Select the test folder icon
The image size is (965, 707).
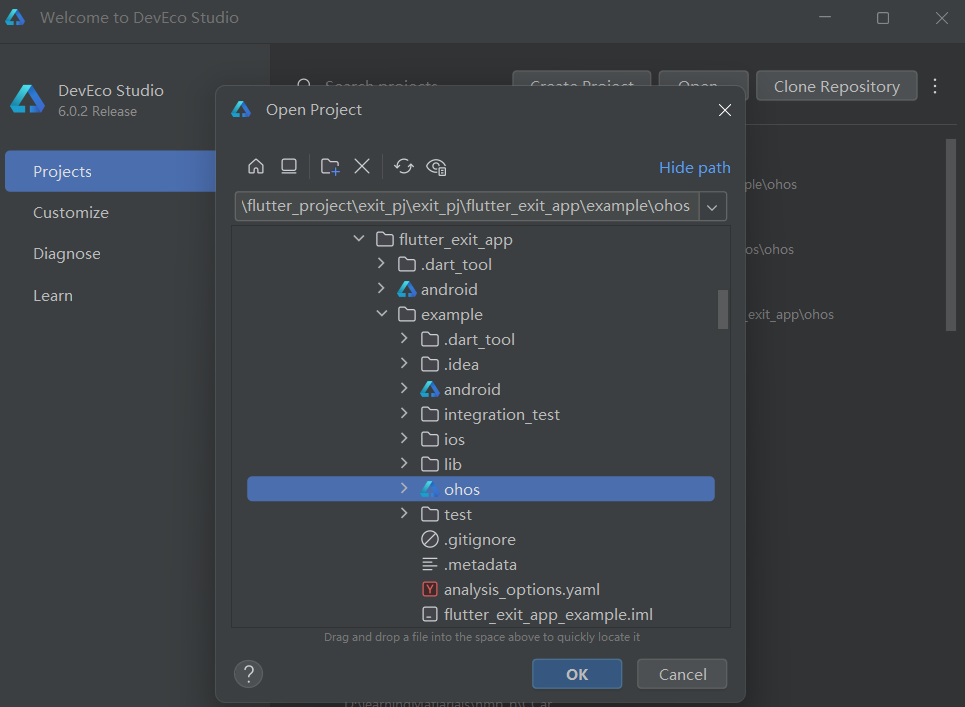coord(430,514)
